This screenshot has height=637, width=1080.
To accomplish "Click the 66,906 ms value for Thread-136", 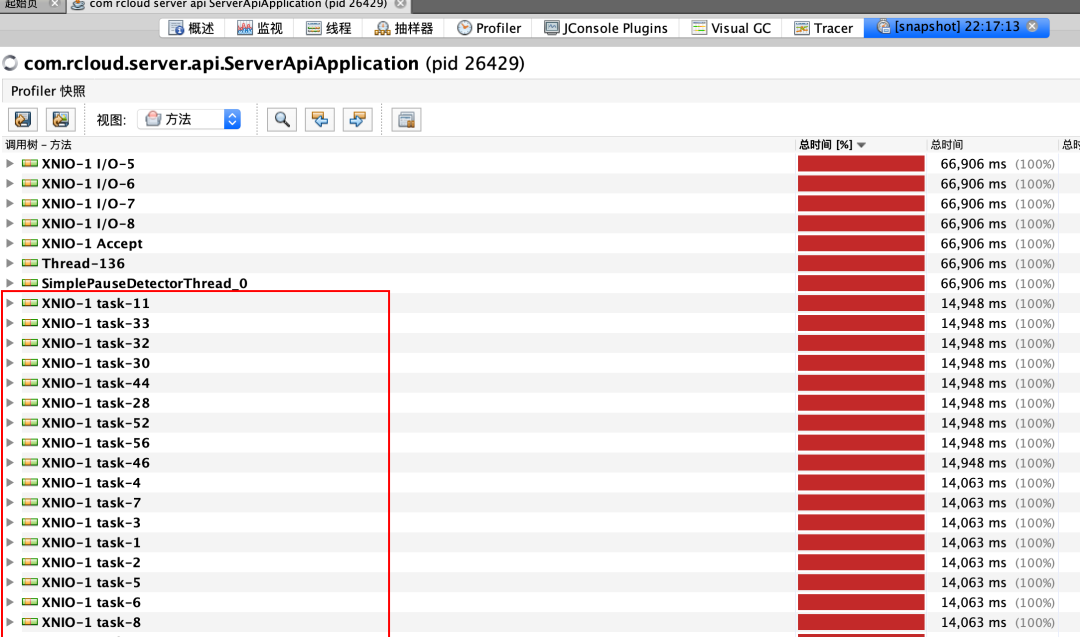I will tap(973, 264).
